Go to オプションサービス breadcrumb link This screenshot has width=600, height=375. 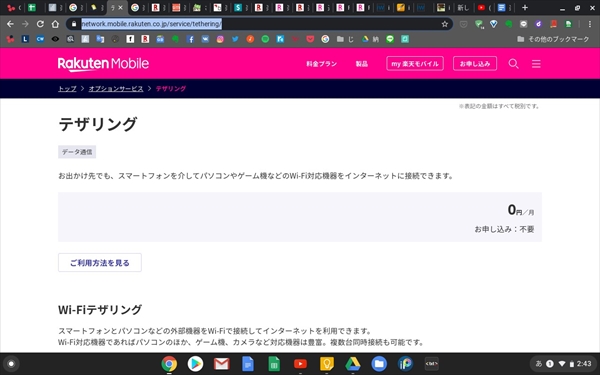(x=116, y=89)
